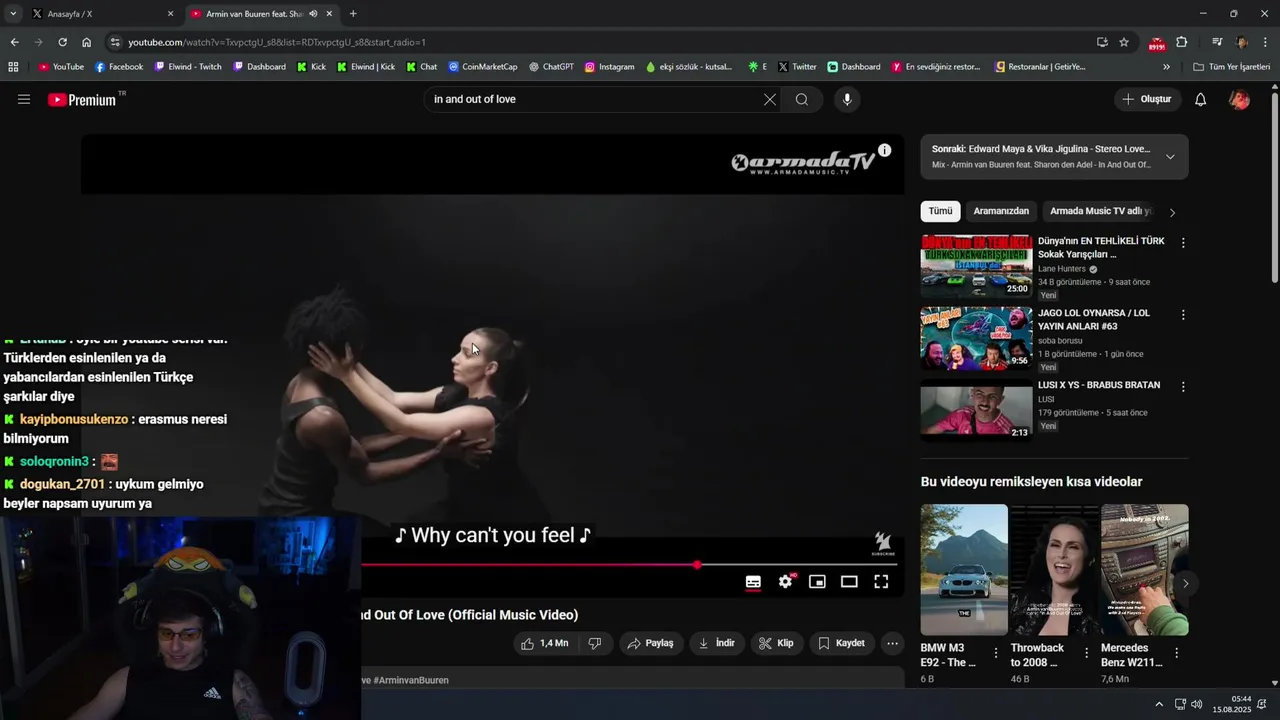Seek using the red video progress bar
The width and height of the screenshot is (1280, 720).
pyautogui.click(x=630, y=565)
